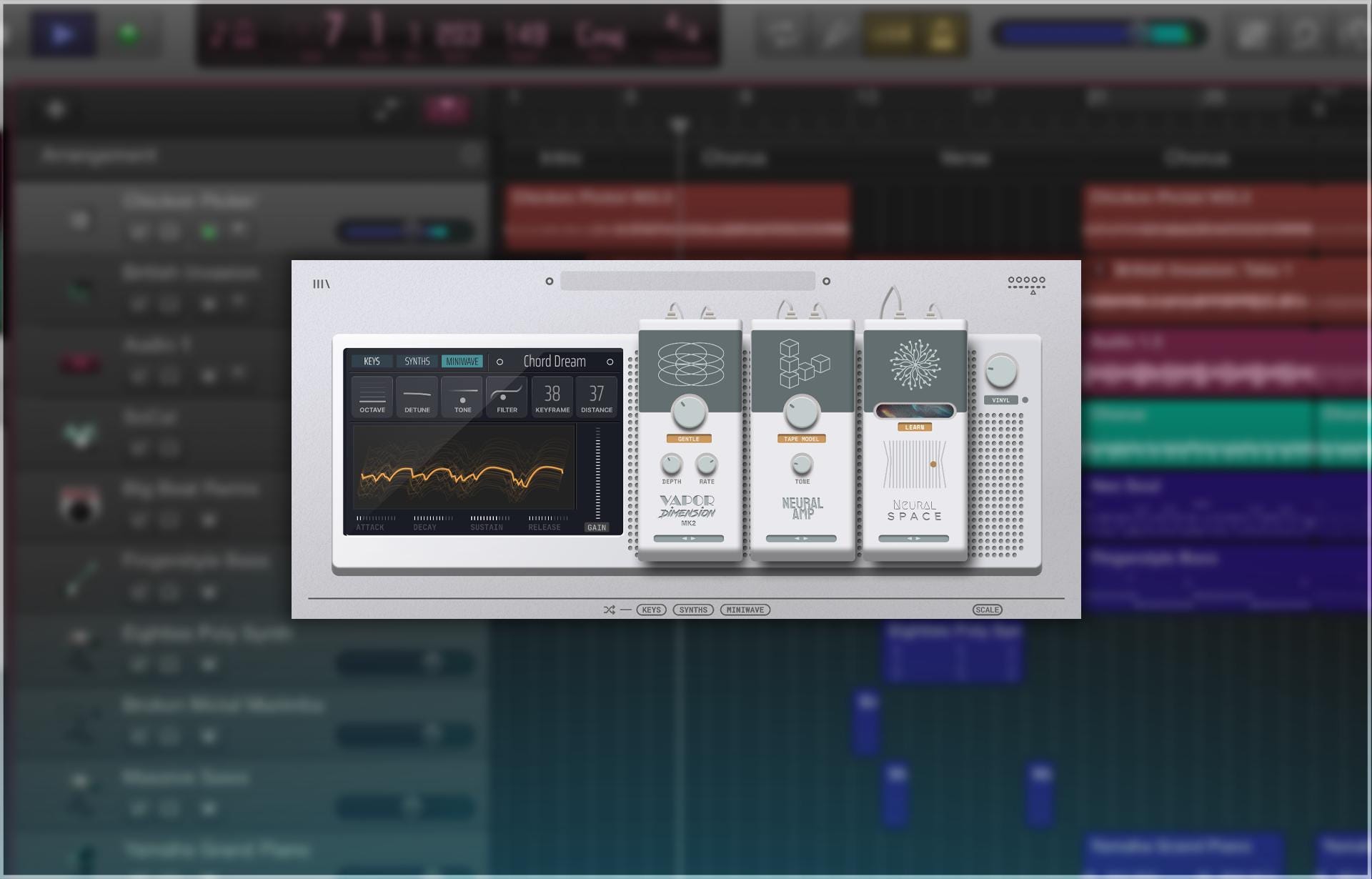Open the Neural Amp pedal swap selector
The image size is (1372, 879).
801,539
